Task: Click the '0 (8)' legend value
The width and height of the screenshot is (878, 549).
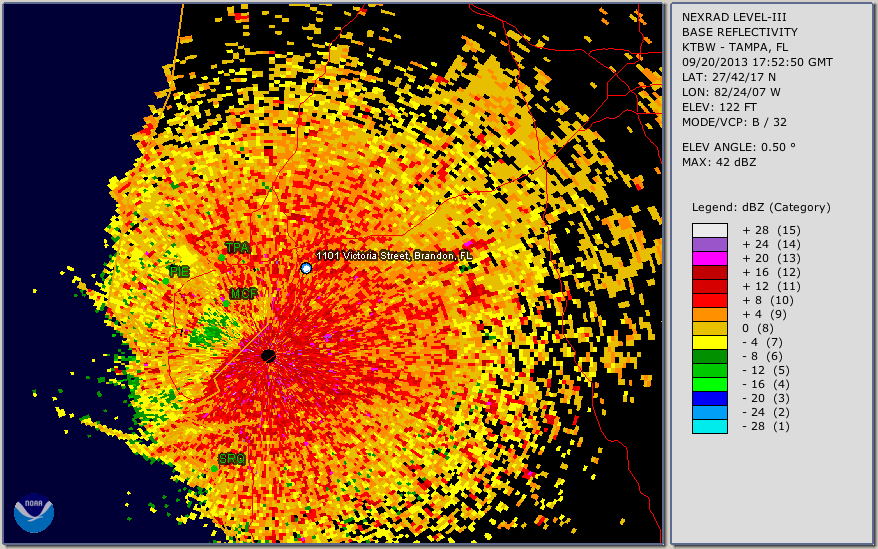Action: point(758,328)
